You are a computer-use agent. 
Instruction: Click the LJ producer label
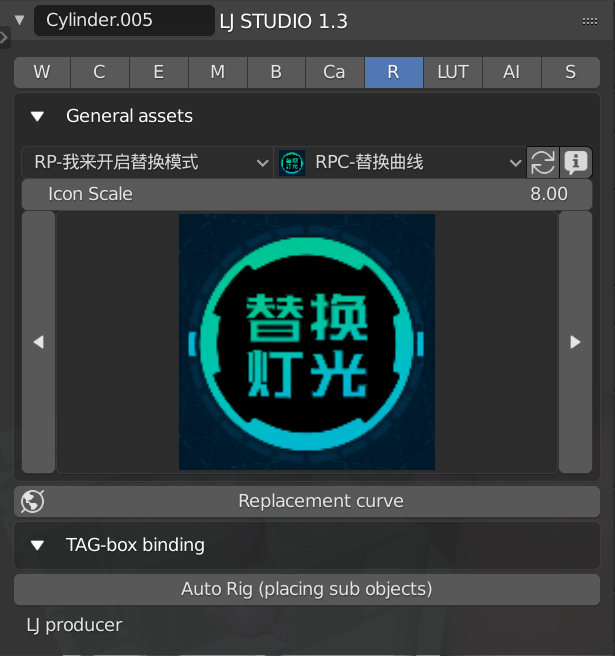pyautogui.click(x=74, y=625)
